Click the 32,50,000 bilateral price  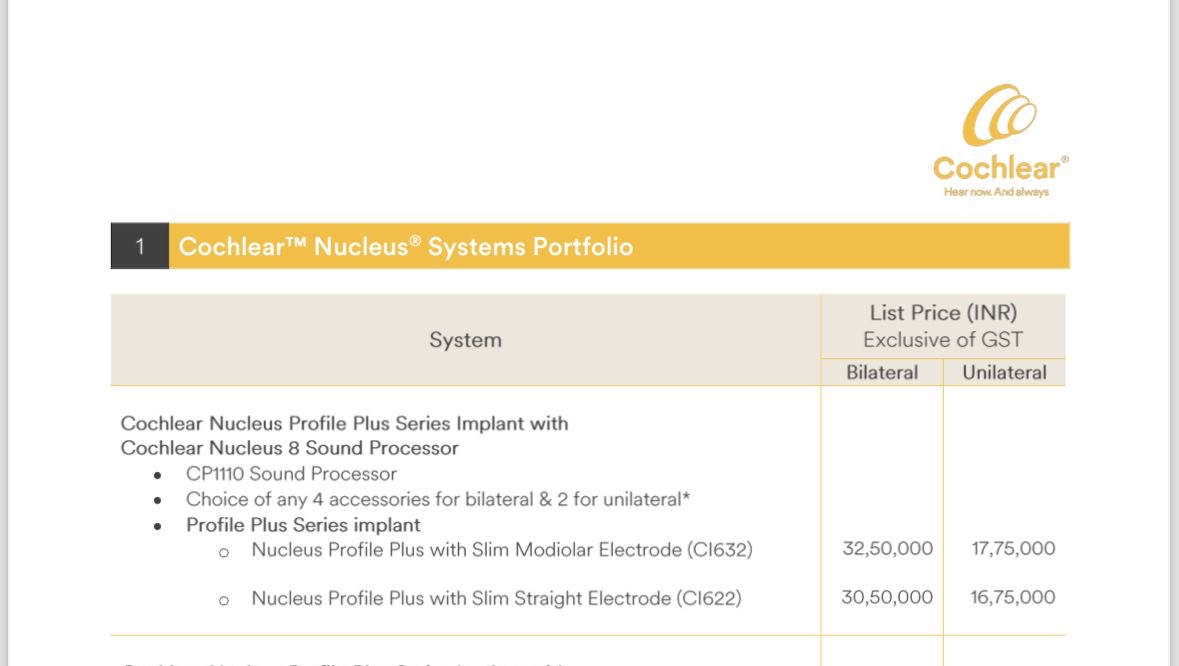pyautogui.click(x=887, y=549)
